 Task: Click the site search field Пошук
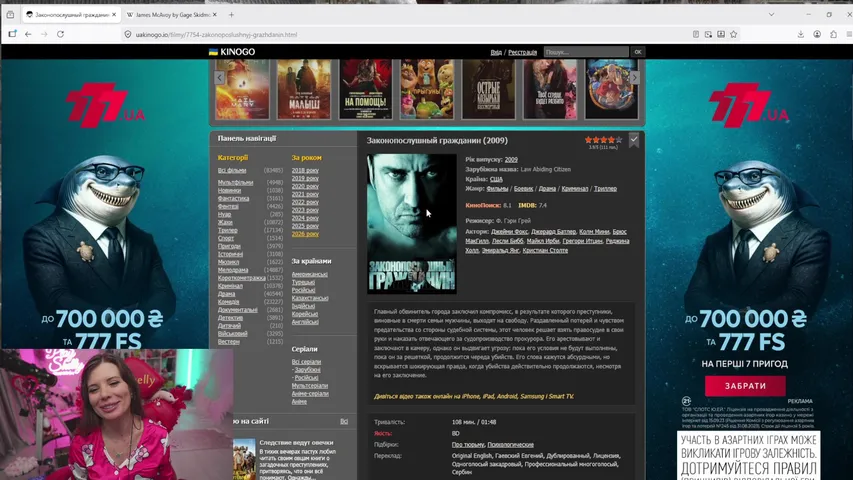(x=586, y=52)
